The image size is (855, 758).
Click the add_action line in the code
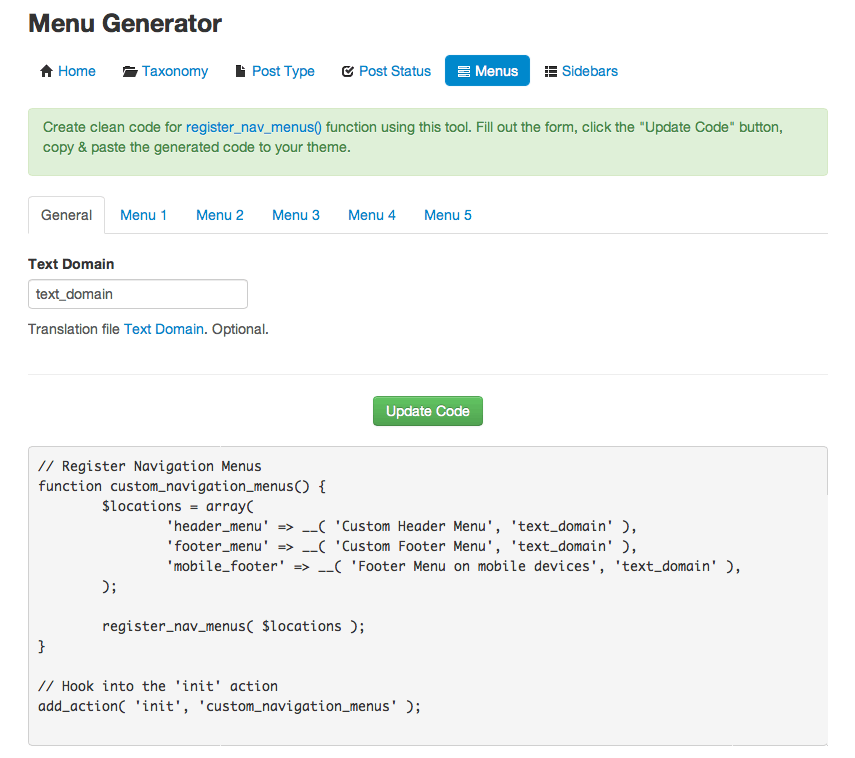229,706
